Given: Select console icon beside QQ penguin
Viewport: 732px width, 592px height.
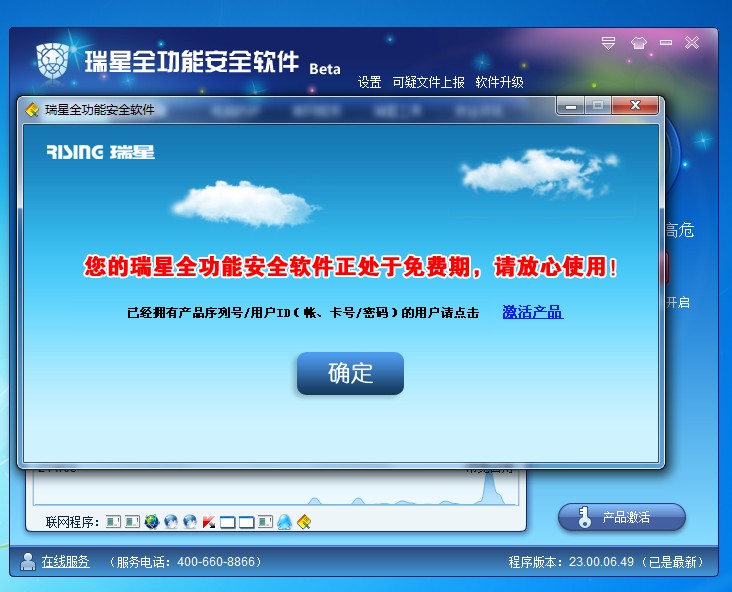Looking at the screenshot, I should 266,522.
